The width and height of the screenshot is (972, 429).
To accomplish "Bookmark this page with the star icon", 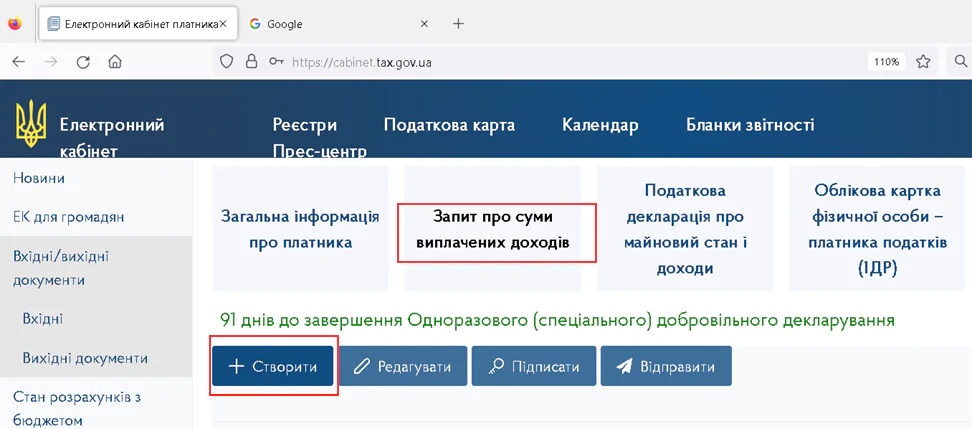I will tap(923, 62).
